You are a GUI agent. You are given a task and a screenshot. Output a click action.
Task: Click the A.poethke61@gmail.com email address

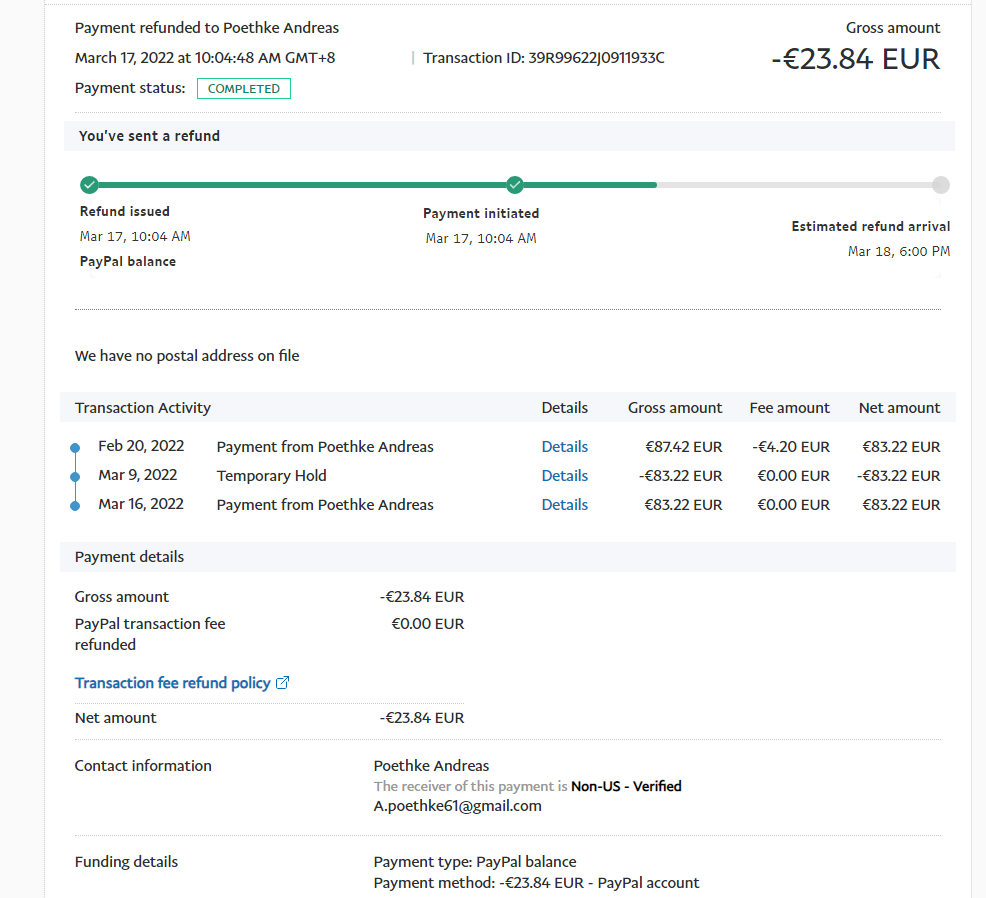[457, 806]
